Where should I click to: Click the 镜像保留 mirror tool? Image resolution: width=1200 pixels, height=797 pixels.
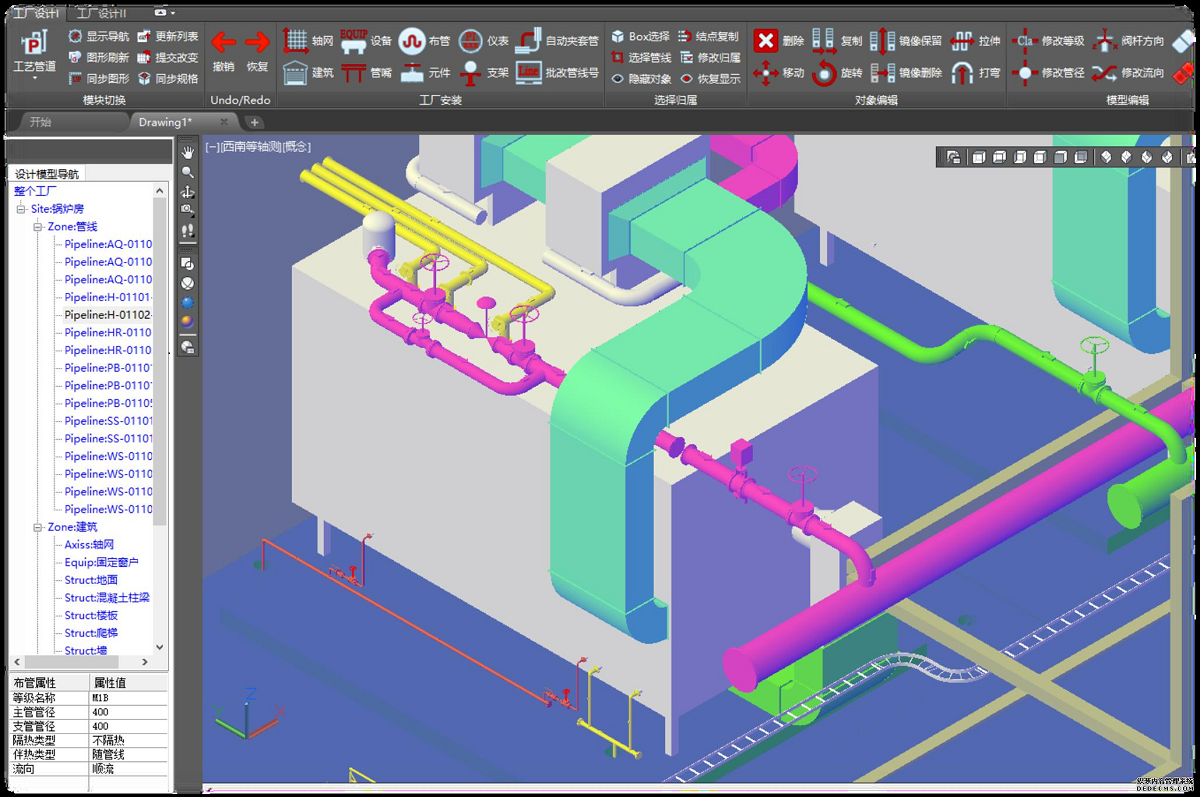906,41
